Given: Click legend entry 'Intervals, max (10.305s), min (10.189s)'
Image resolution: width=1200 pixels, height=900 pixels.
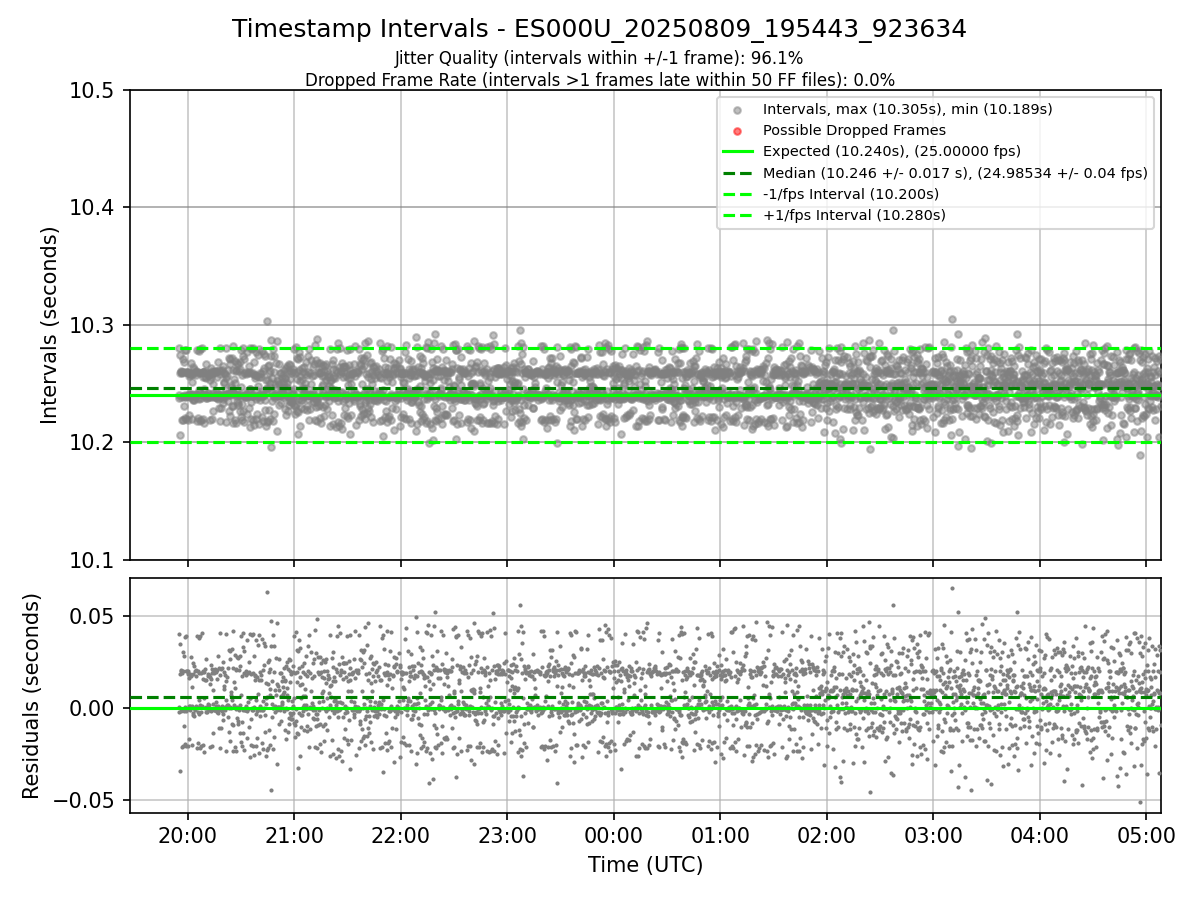Looking at the screenshot, I should pyautogui.click(x=907, y=109).
